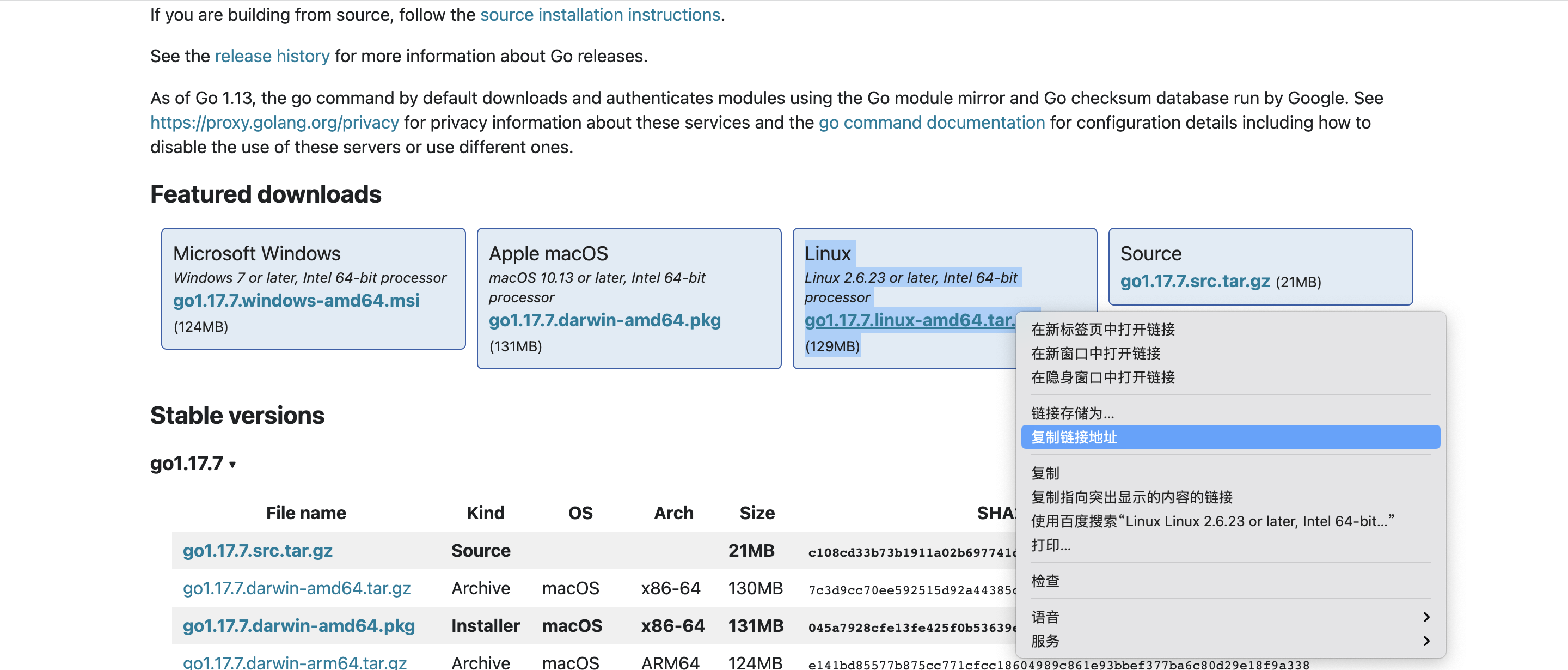Image resolution: width=1568 pixels, height=670 pixels.
Task: Visit the proxy.golang.org/privacy link
Action: [274, 123]
